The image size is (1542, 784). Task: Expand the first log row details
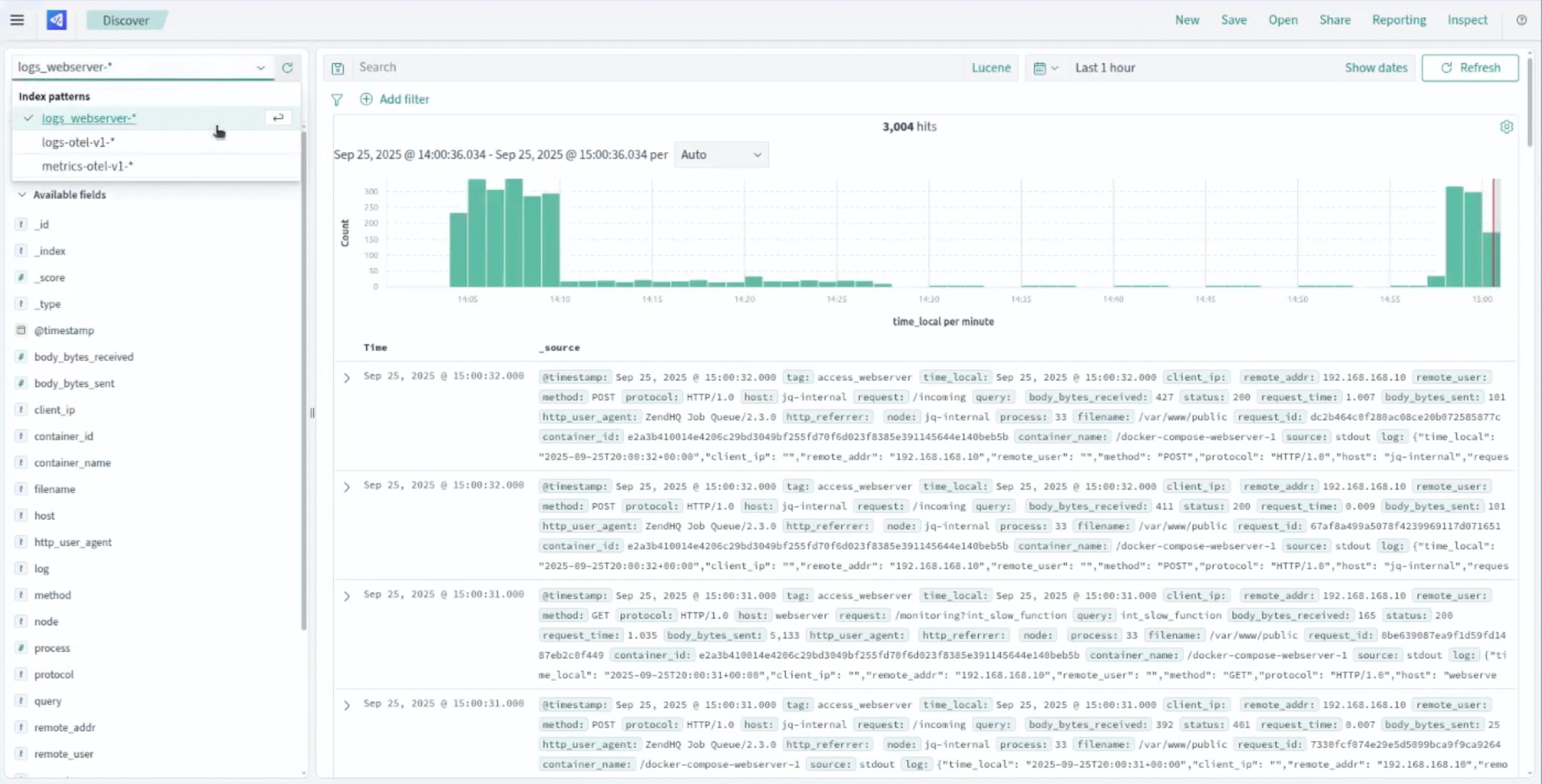346,378
